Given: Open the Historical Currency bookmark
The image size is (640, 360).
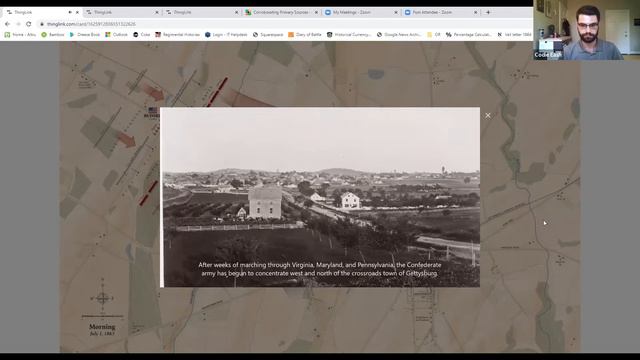Looking at the screenshot, I should coord(349,35).
